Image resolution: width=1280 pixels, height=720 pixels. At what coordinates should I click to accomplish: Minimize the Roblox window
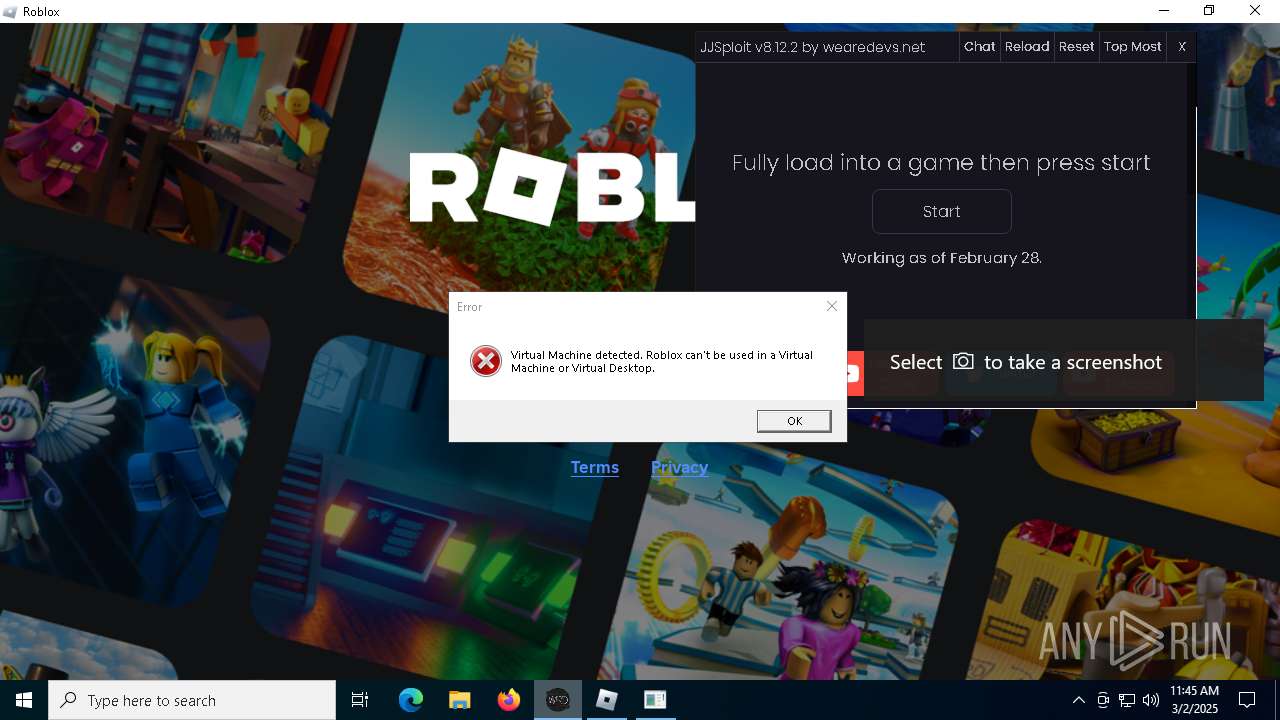tap(1163, 11)
